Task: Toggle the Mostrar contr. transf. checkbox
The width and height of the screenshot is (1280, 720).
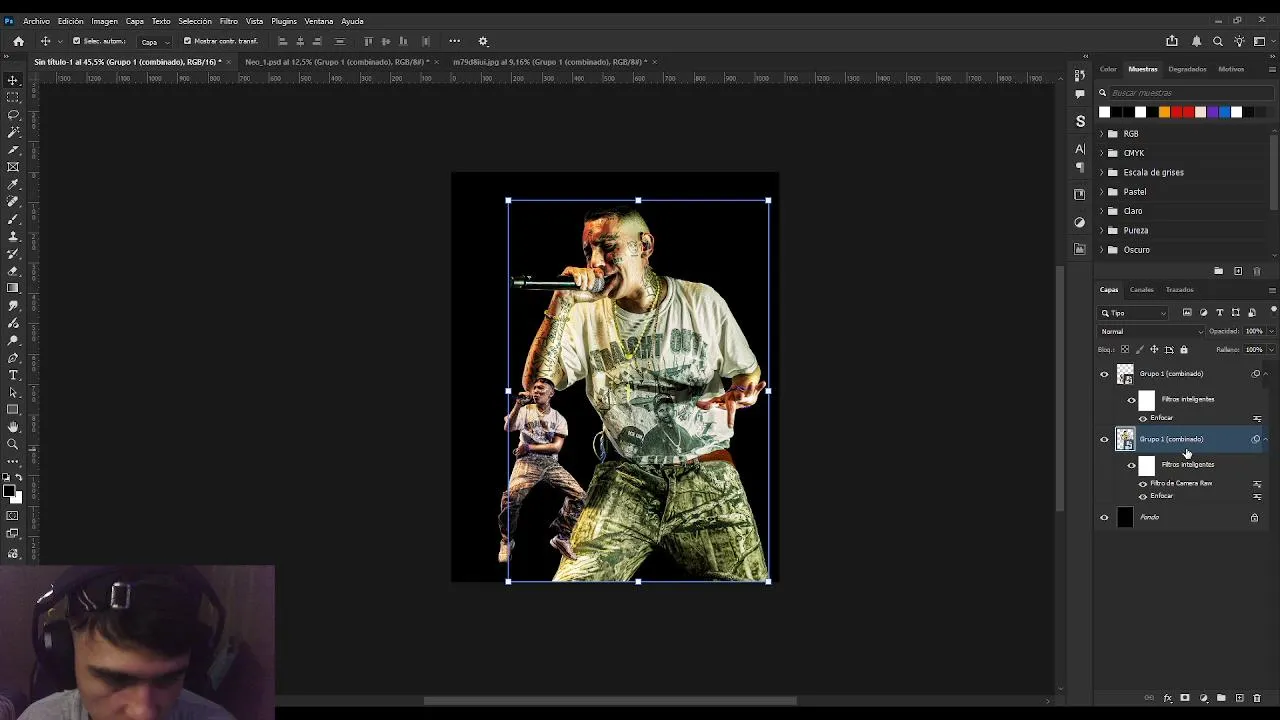Action: pyautogui.click(x=187, y=41)
